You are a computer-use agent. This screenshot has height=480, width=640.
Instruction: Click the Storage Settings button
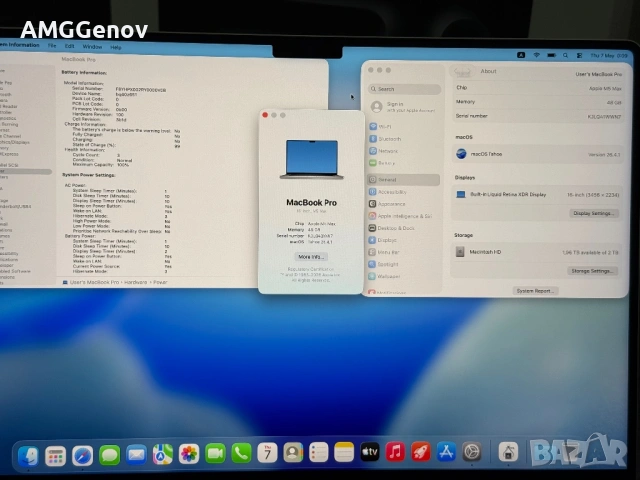click(x=592, y=271)
